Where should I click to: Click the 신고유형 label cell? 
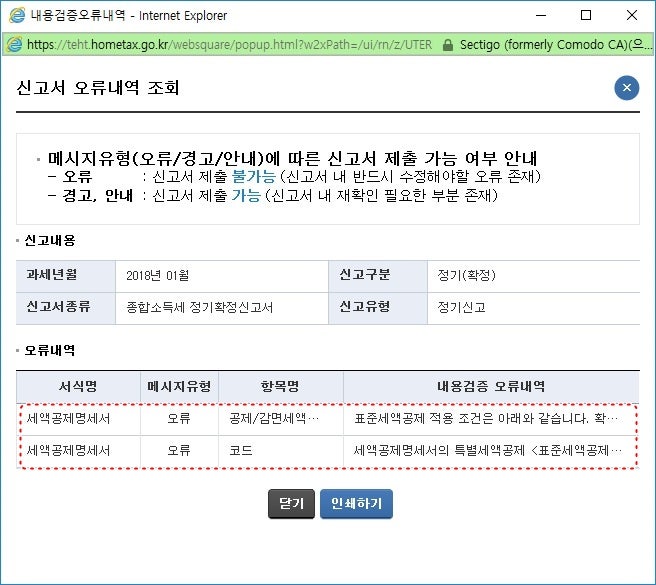[378, 308]
